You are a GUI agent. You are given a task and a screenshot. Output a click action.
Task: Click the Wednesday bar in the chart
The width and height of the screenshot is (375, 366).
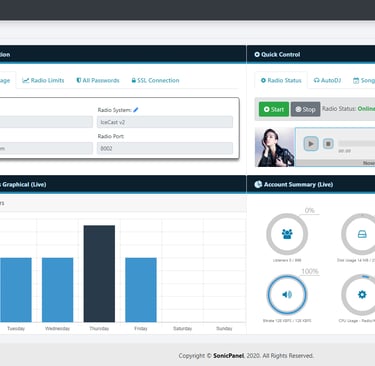(x=57, y=290)
